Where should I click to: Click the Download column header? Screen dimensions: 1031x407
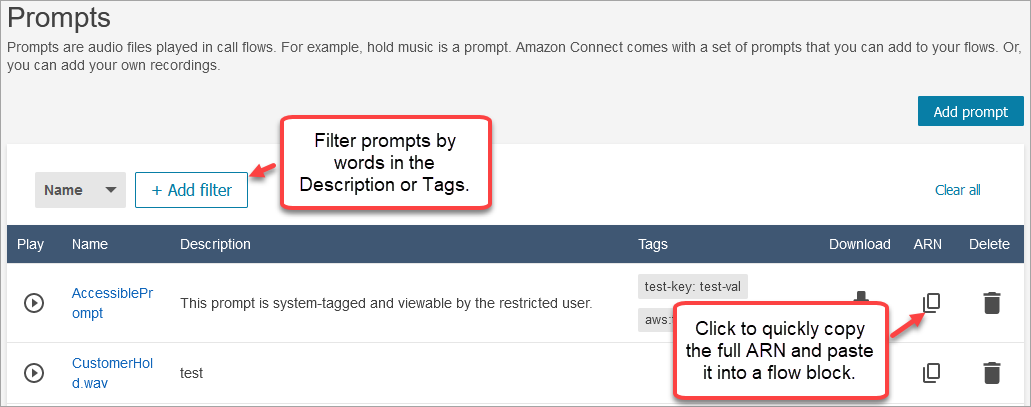pyautogui.click(x=859, y=244)
